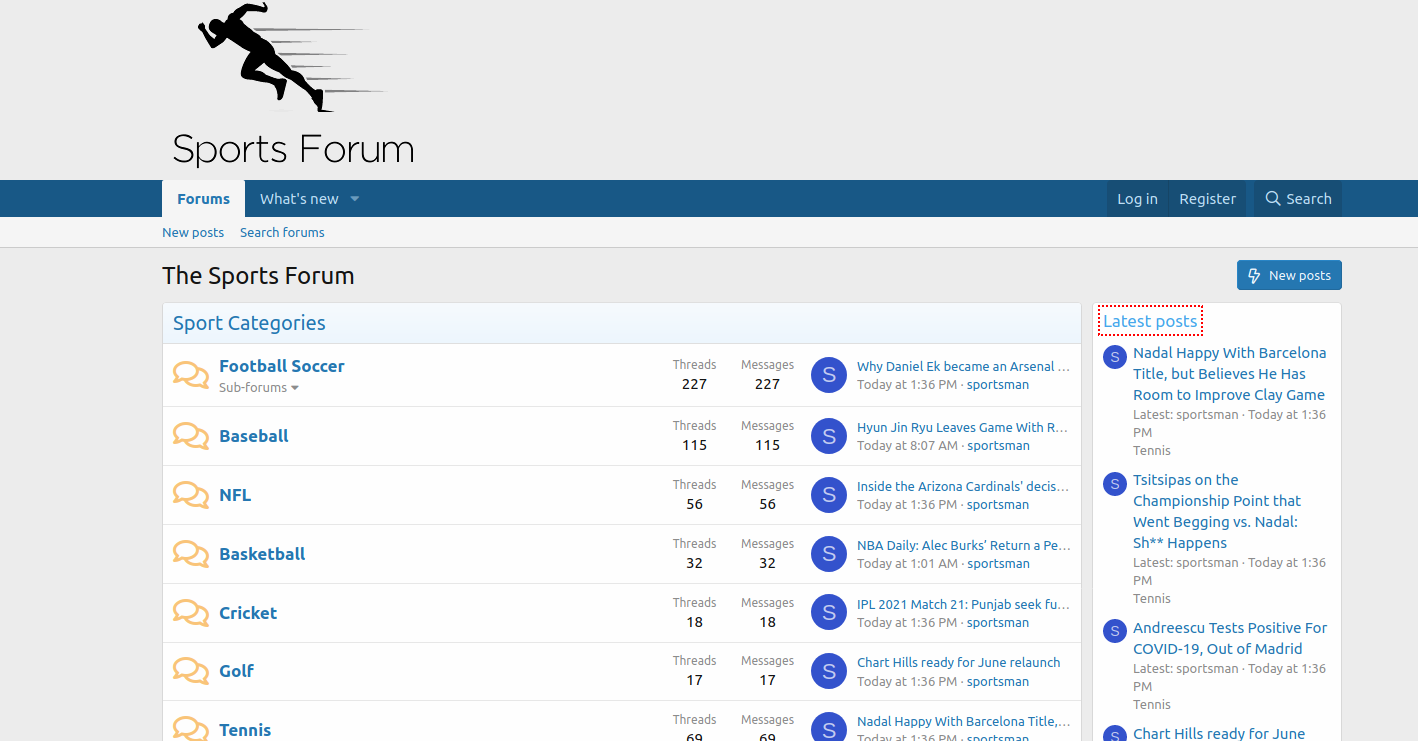This screenshot has width=1418, height=741.
Task: Open Hyun Jin Ryu Leaves Game thread
Action: [x=963, y=427]
